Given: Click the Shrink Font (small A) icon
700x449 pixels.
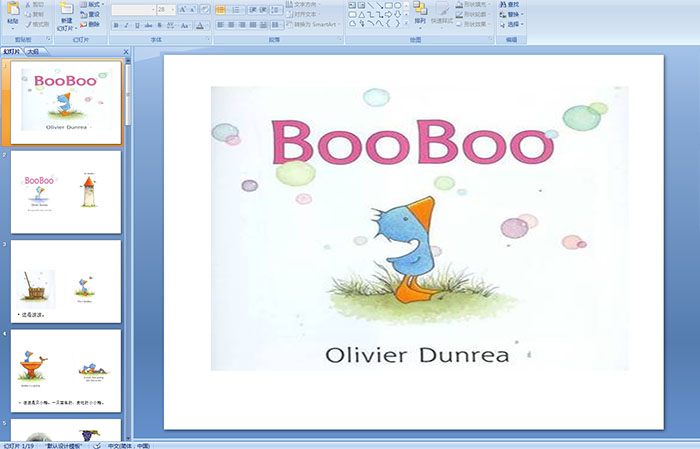Looking at the screenshot, I should (193, 9).
